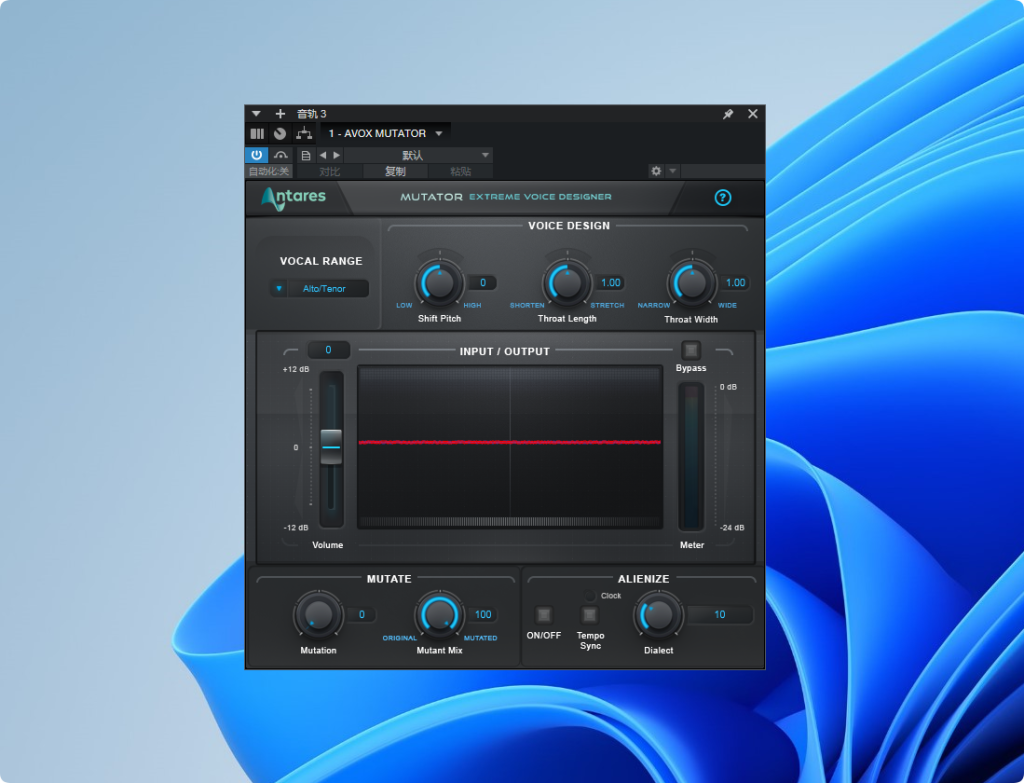Open the gear settings icon
1024x783 pixels.
(656, 171)
